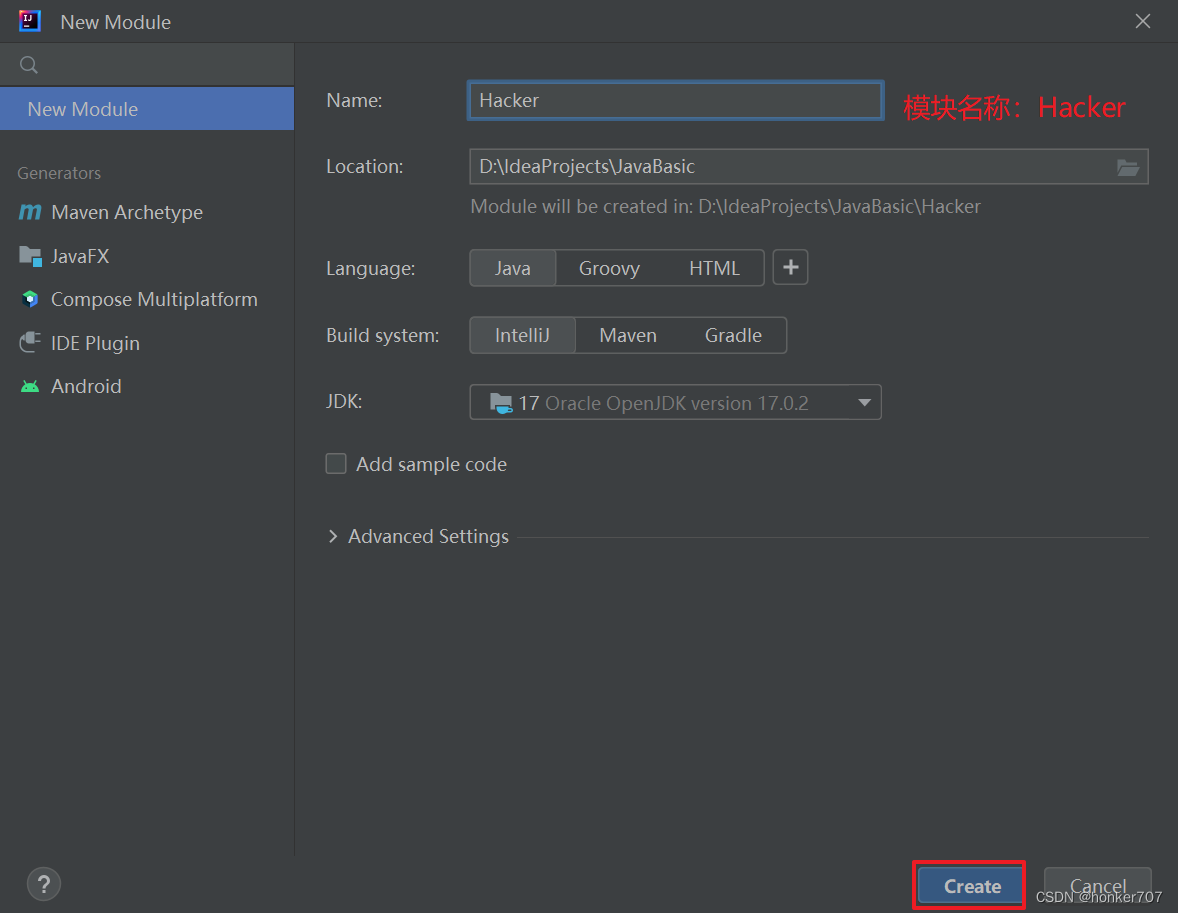
Task: Choose Gradle build system
Action: 733,335
